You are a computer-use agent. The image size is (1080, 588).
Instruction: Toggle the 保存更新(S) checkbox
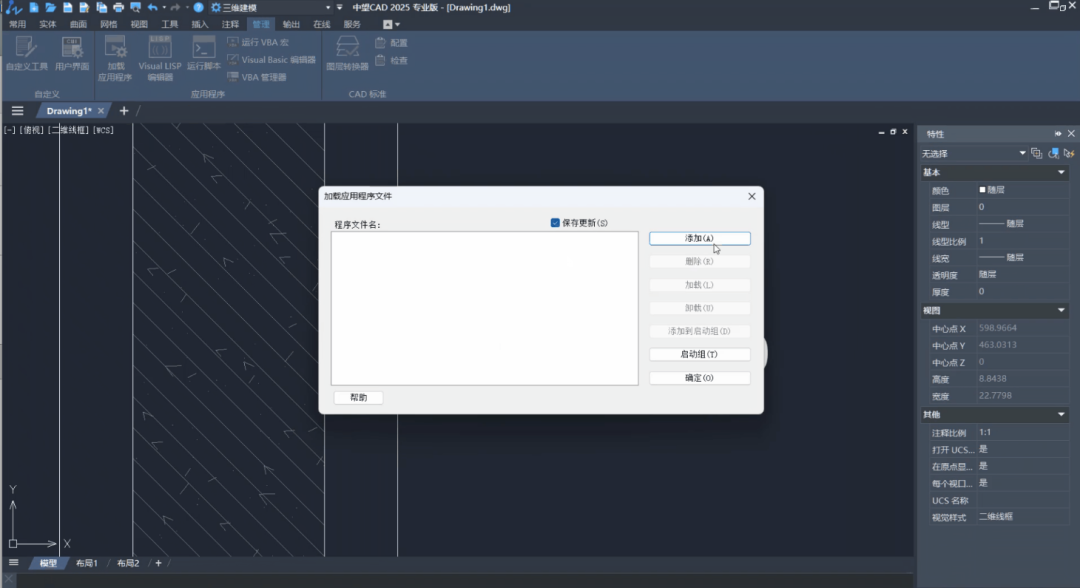(555, 223)
